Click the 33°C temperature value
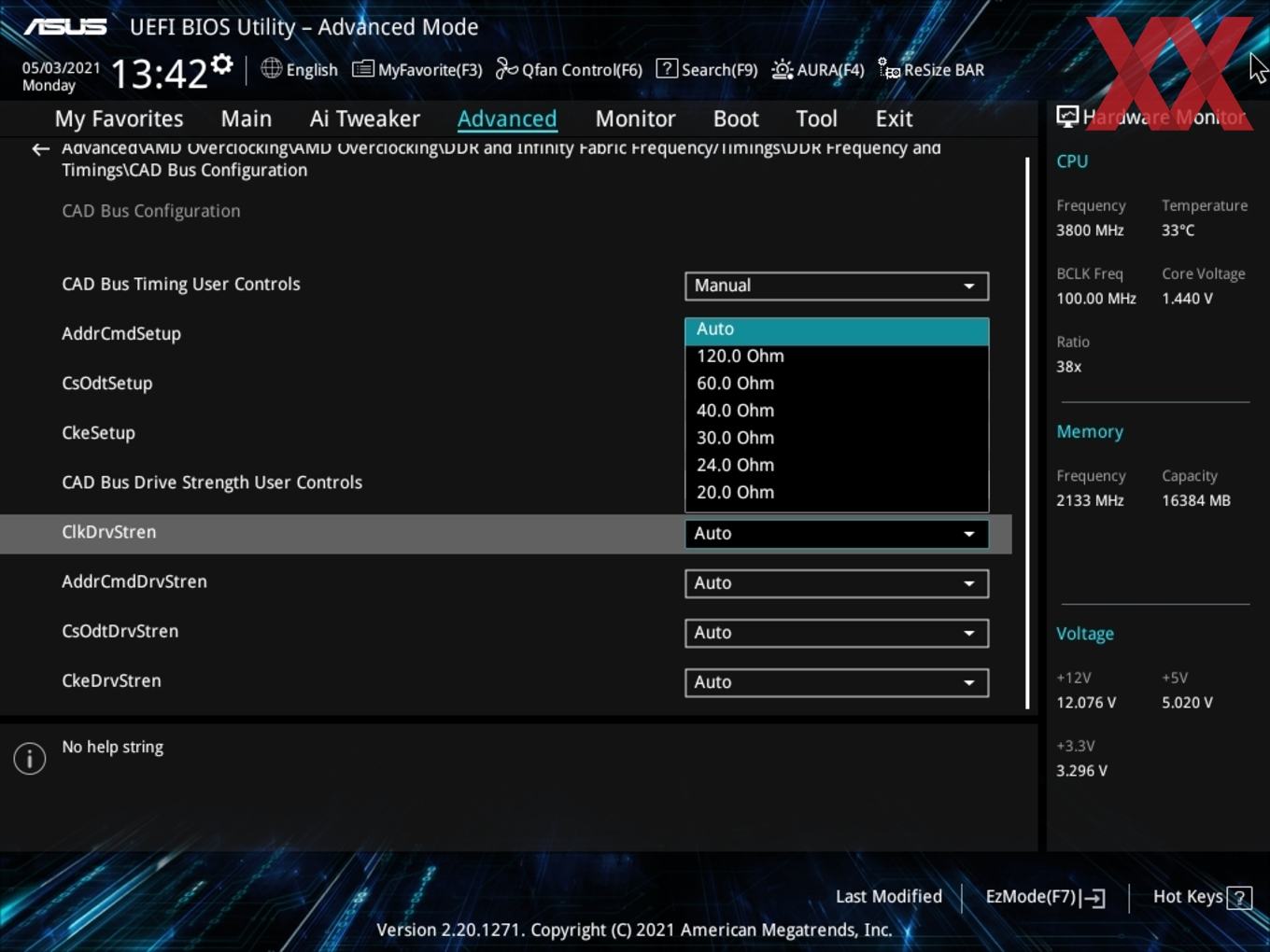Image resolution: width=1270 pixels, height=952 pixels. [1178, 231]
